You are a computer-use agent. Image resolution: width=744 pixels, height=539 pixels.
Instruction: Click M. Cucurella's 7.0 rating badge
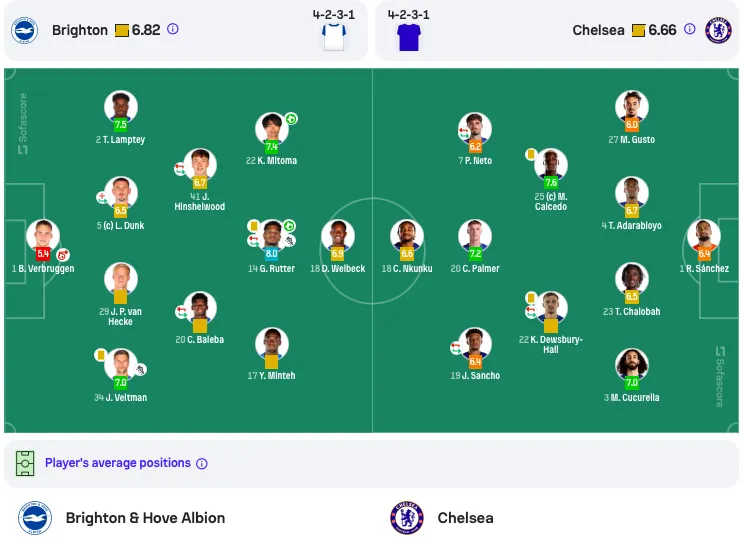coord(632,382)
